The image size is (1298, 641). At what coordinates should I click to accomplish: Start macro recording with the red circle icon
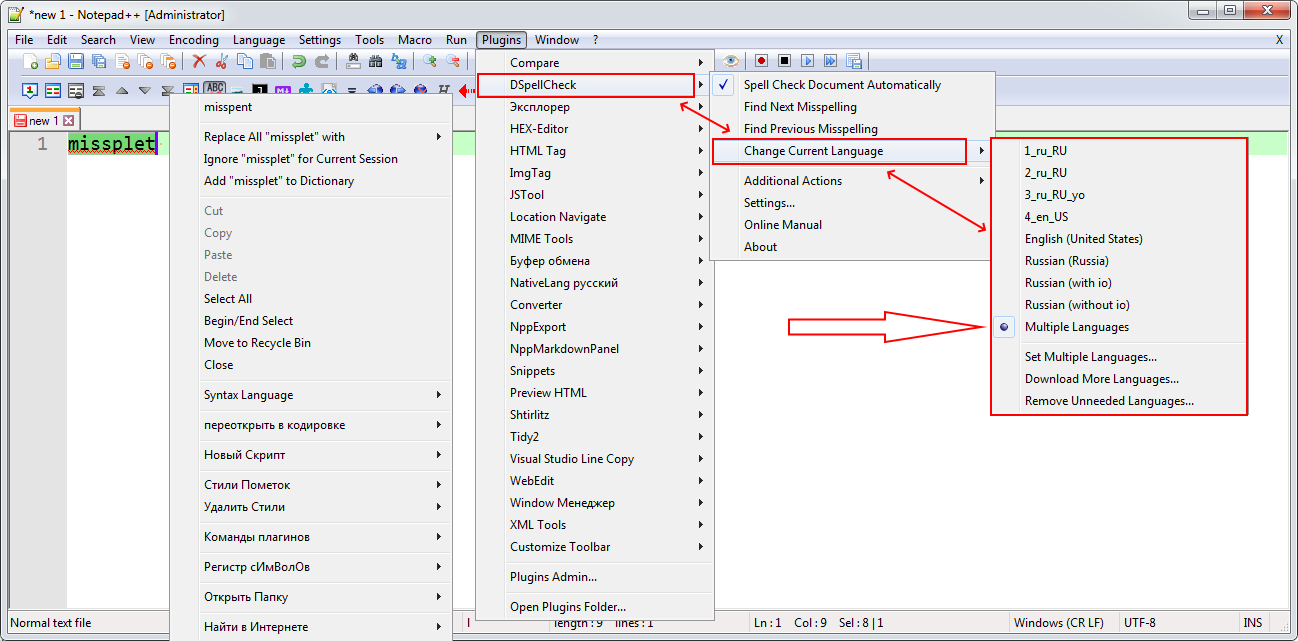coord(762,62)
